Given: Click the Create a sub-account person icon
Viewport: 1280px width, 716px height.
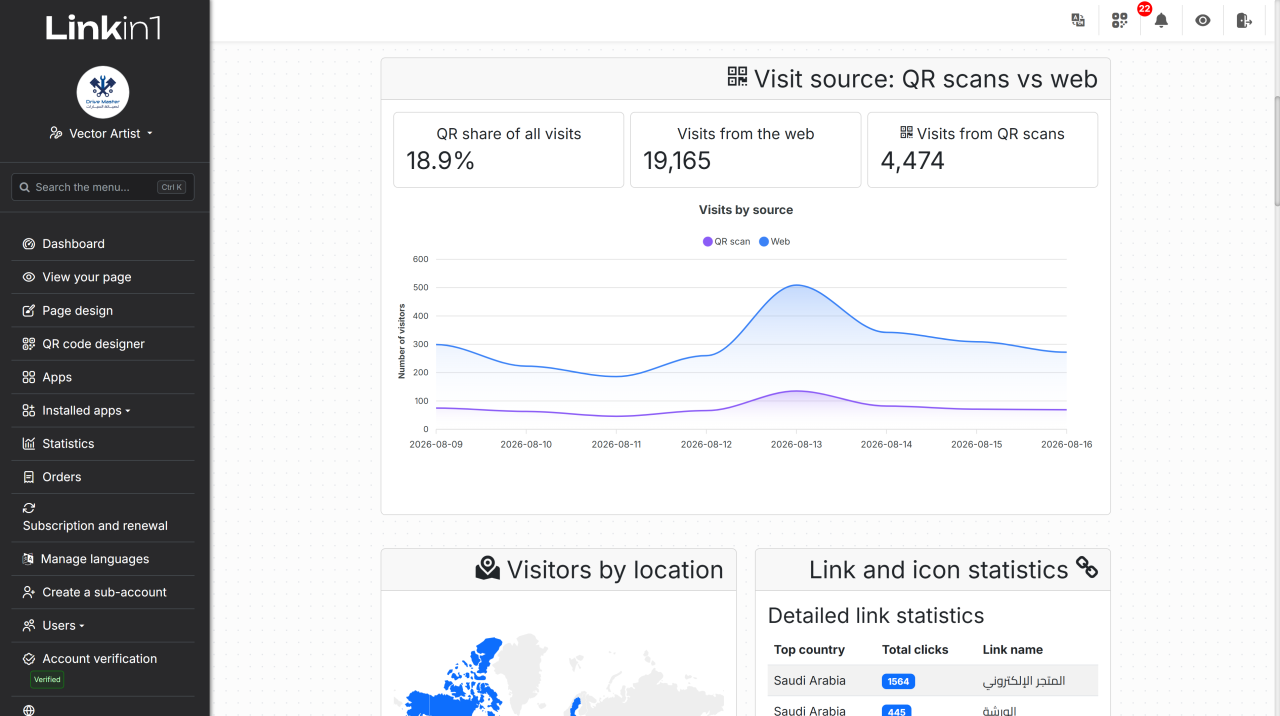Looking at the screenshot, I should click(x=29, y=592).
